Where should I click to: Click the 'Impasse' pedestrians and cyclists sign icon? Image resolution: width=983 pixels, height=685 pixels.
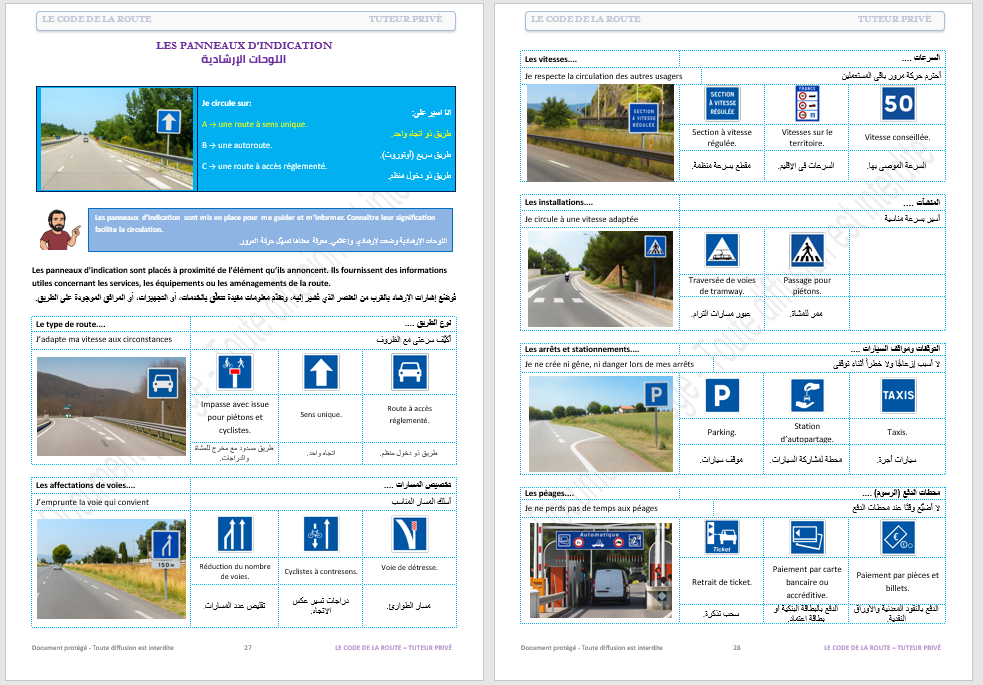click(x=234, y=372)
